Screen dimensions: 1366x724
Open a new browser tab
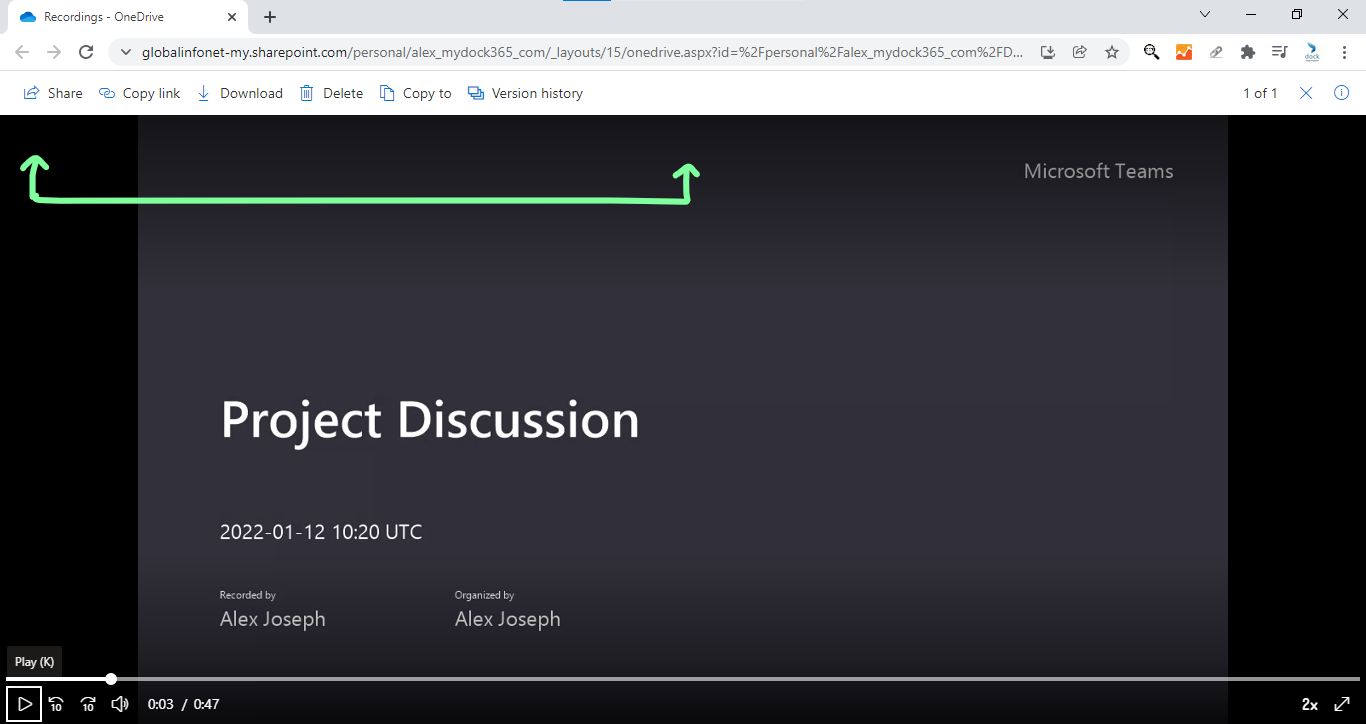(x=270, y=17)
